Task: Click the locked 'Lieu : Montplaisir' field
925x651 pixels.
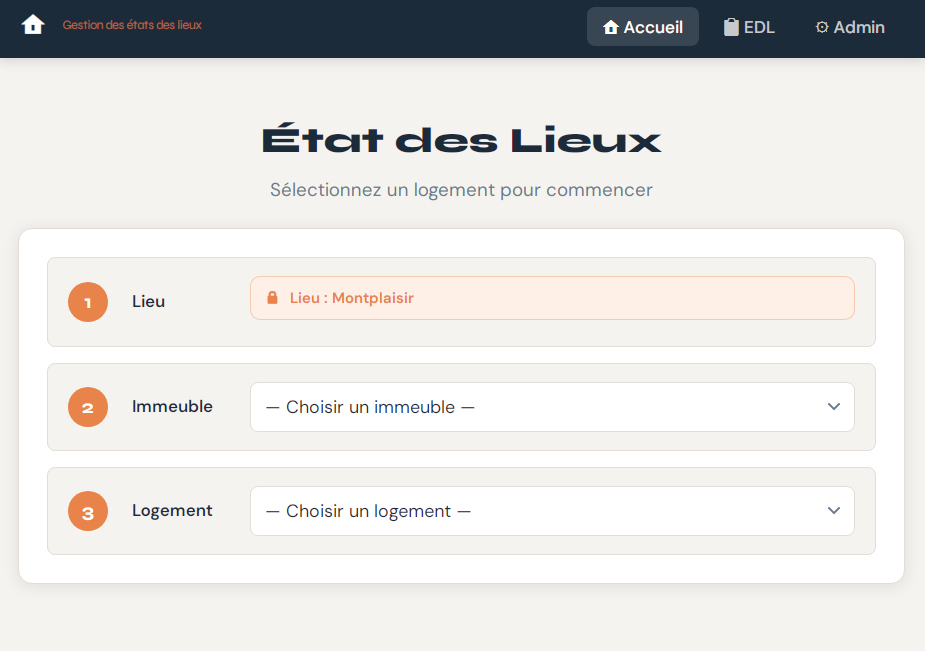Action: click(551, 297)
